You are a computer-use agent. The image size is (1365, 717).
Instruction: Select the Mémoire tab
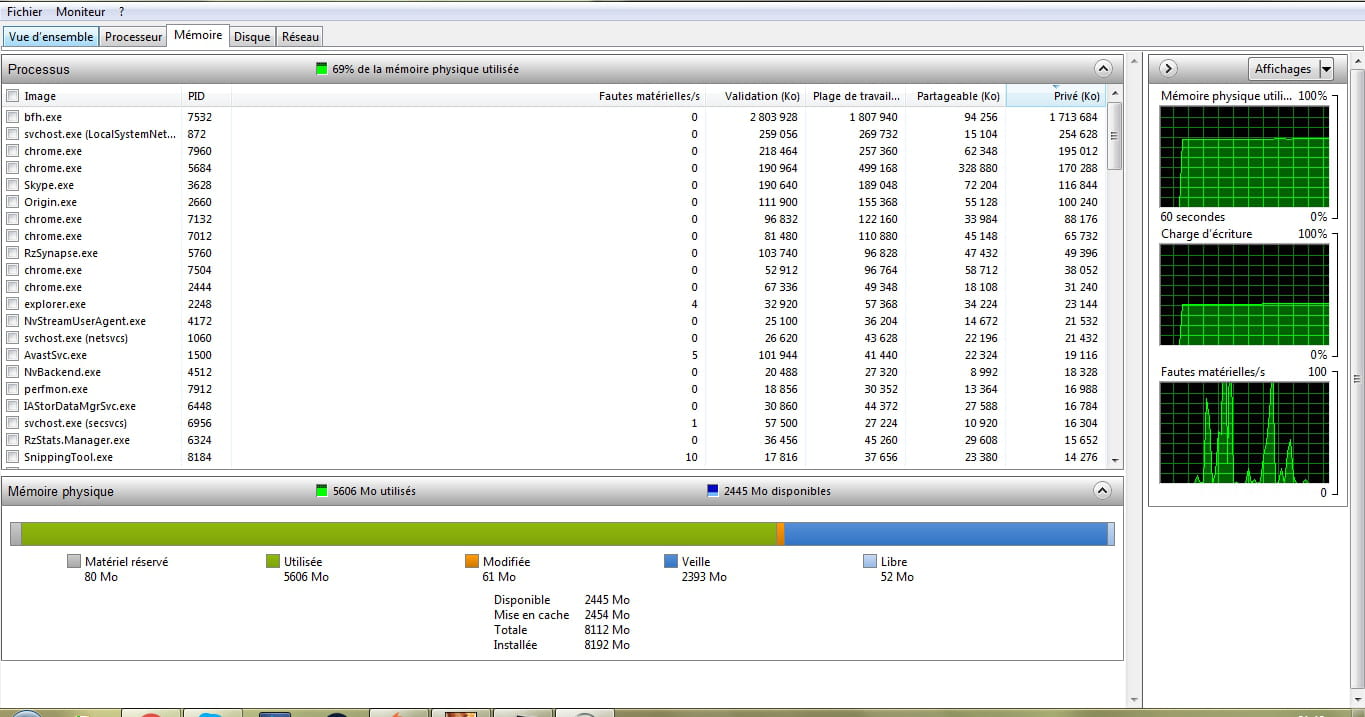point(198,35)
